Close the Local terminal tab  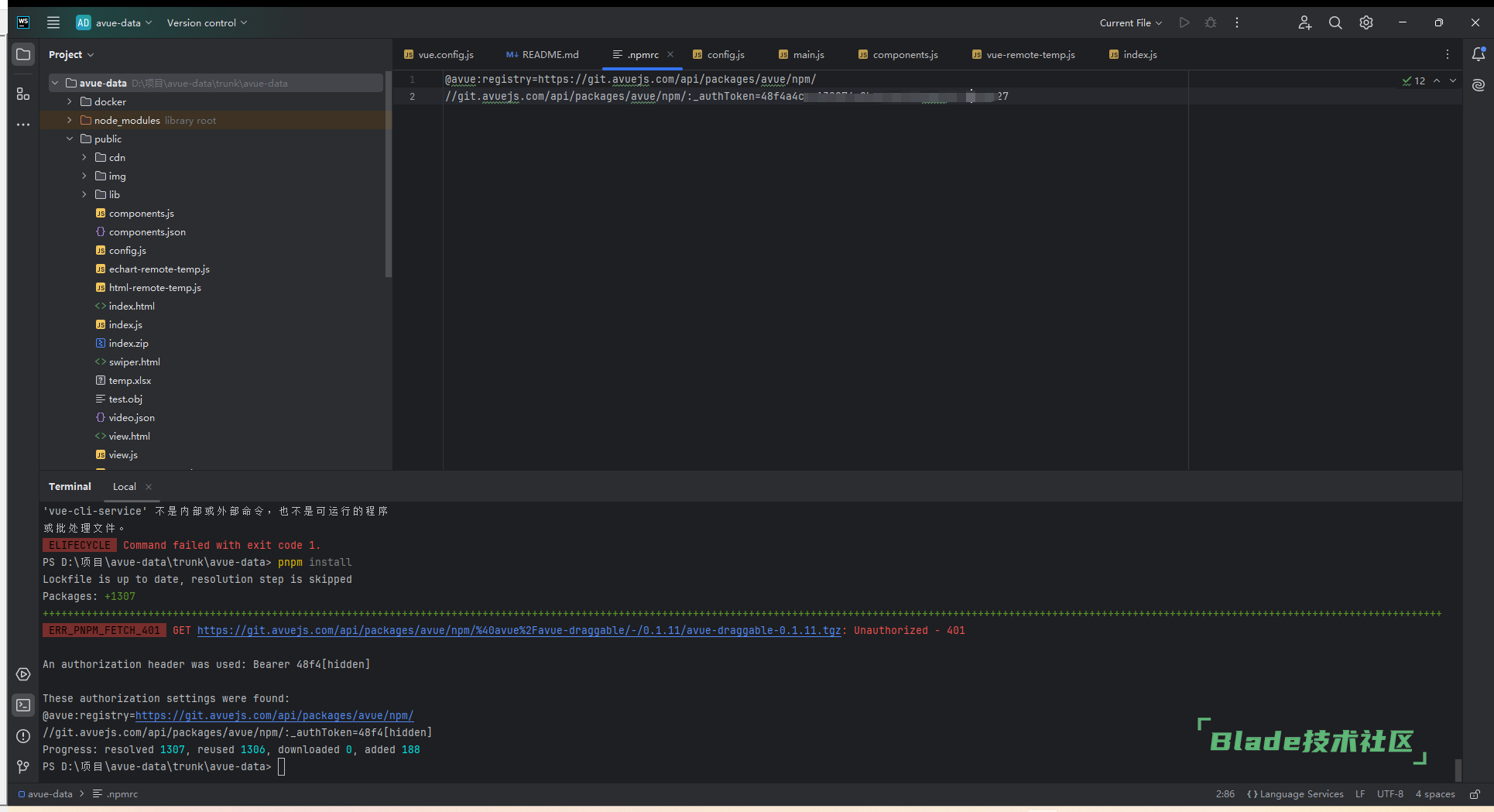click(x=149, y=487)
